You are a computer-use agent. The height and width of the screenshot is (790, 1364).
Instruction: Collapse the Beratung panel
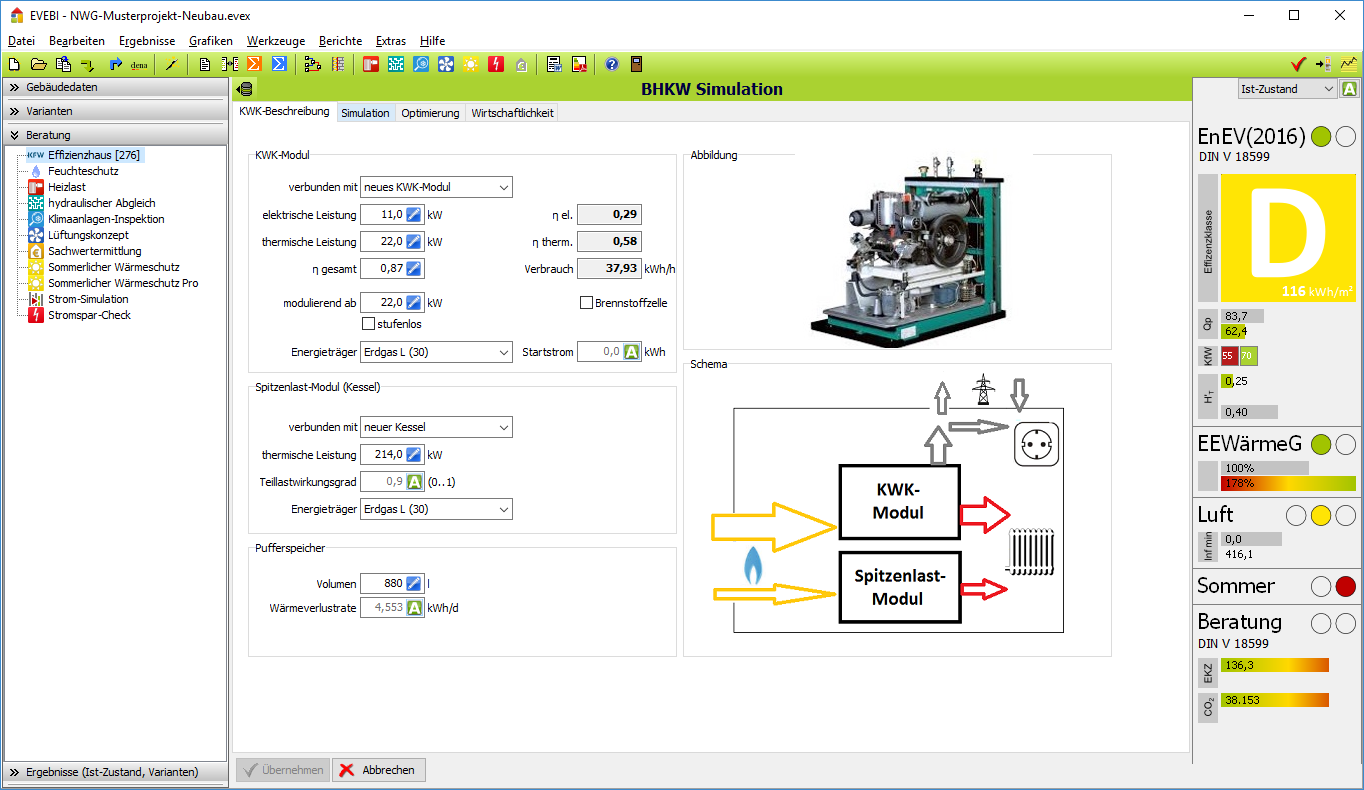coord(115,135)
